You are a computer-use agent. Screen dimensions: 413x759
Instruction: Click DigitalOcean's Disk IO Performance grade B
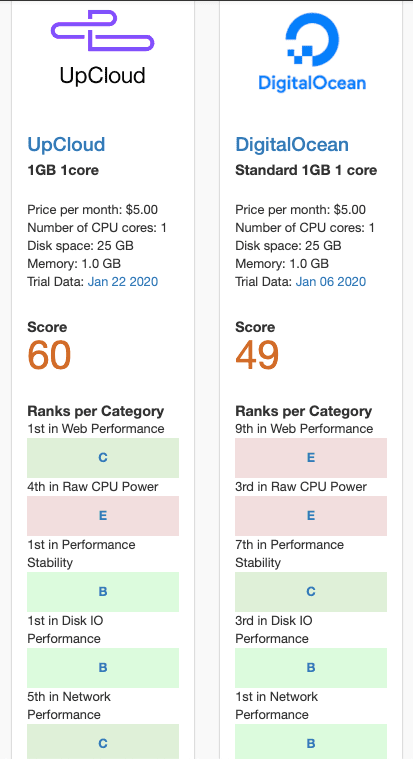311,668
